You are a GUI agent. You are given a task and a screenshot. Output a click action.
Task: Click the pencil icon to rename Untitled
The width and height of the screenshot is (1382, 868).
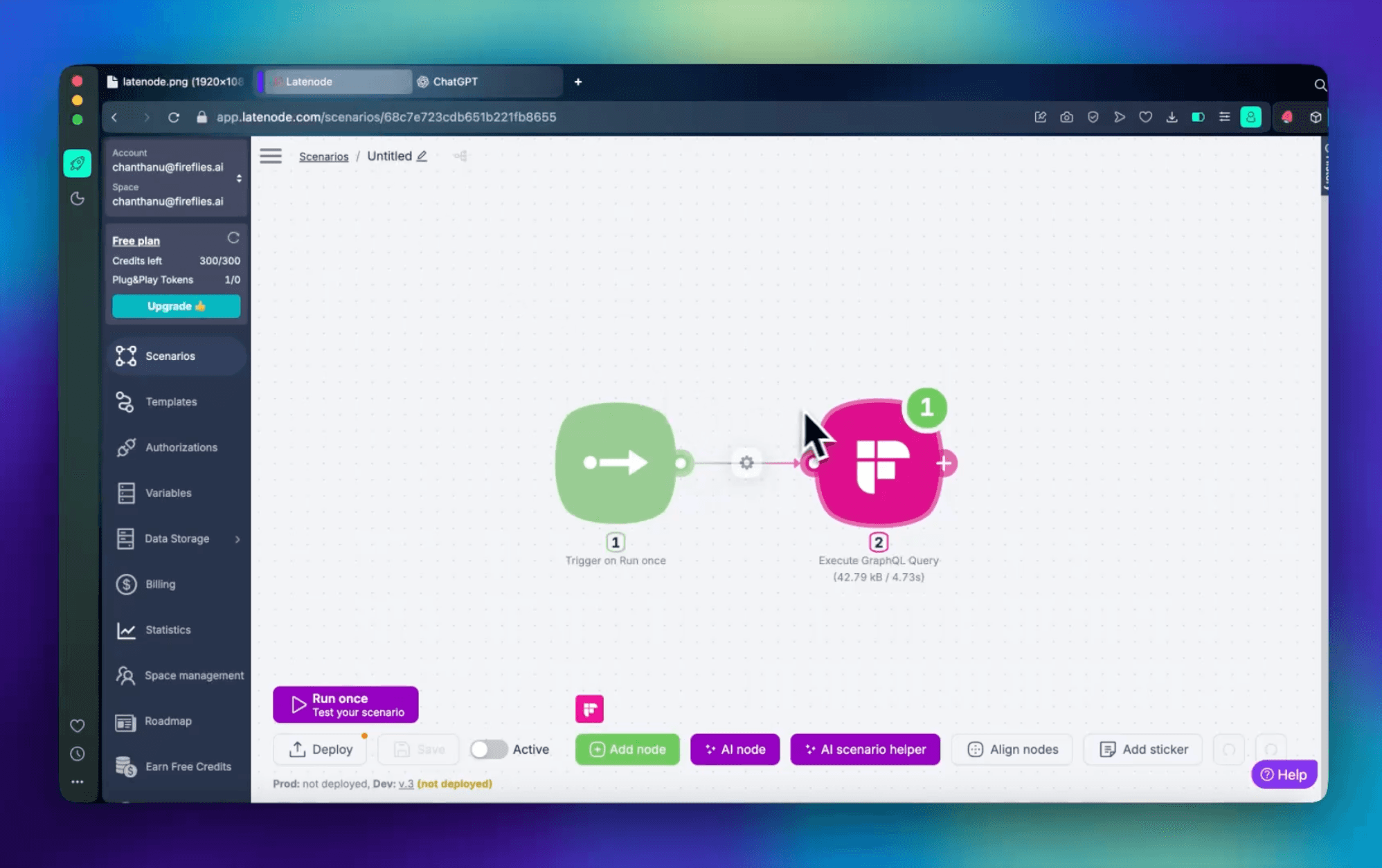422,156
